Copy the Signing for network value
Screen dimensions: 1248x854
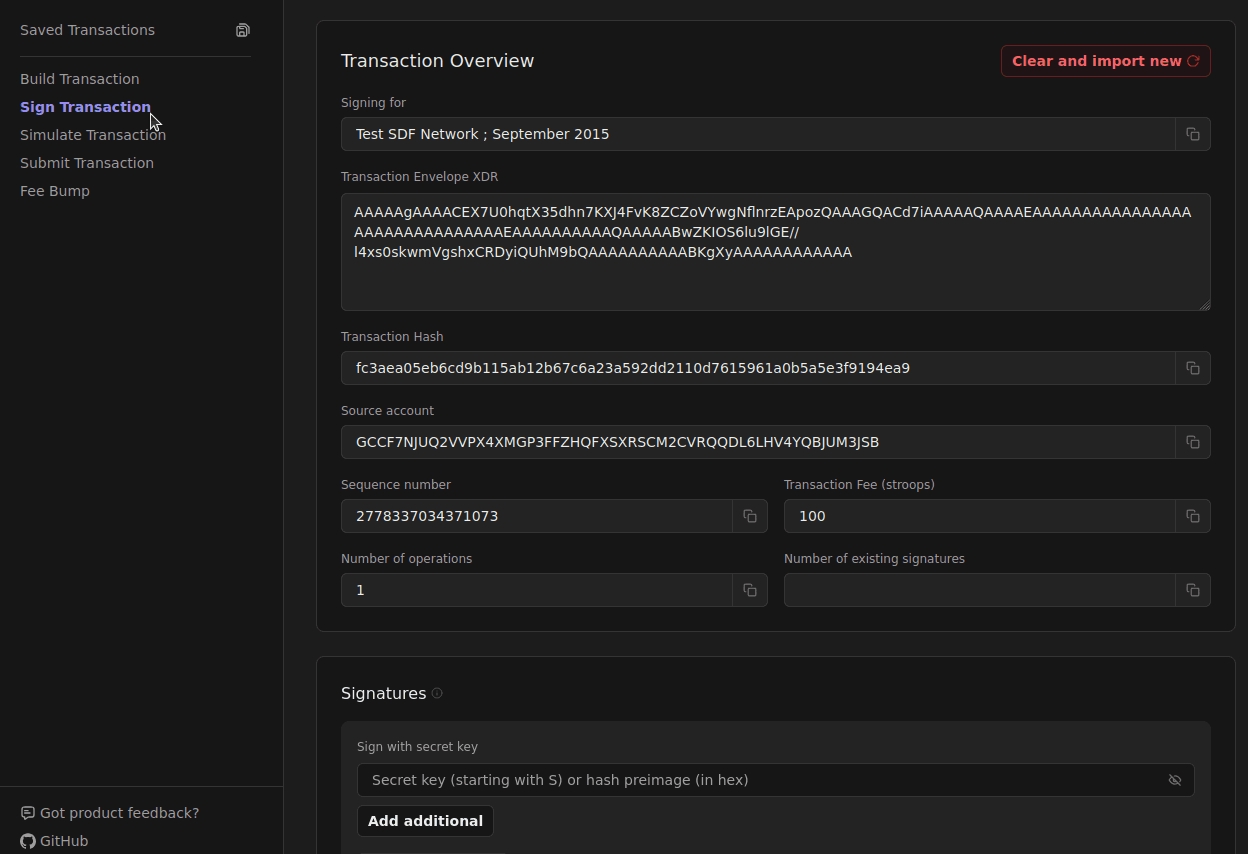1192,134
